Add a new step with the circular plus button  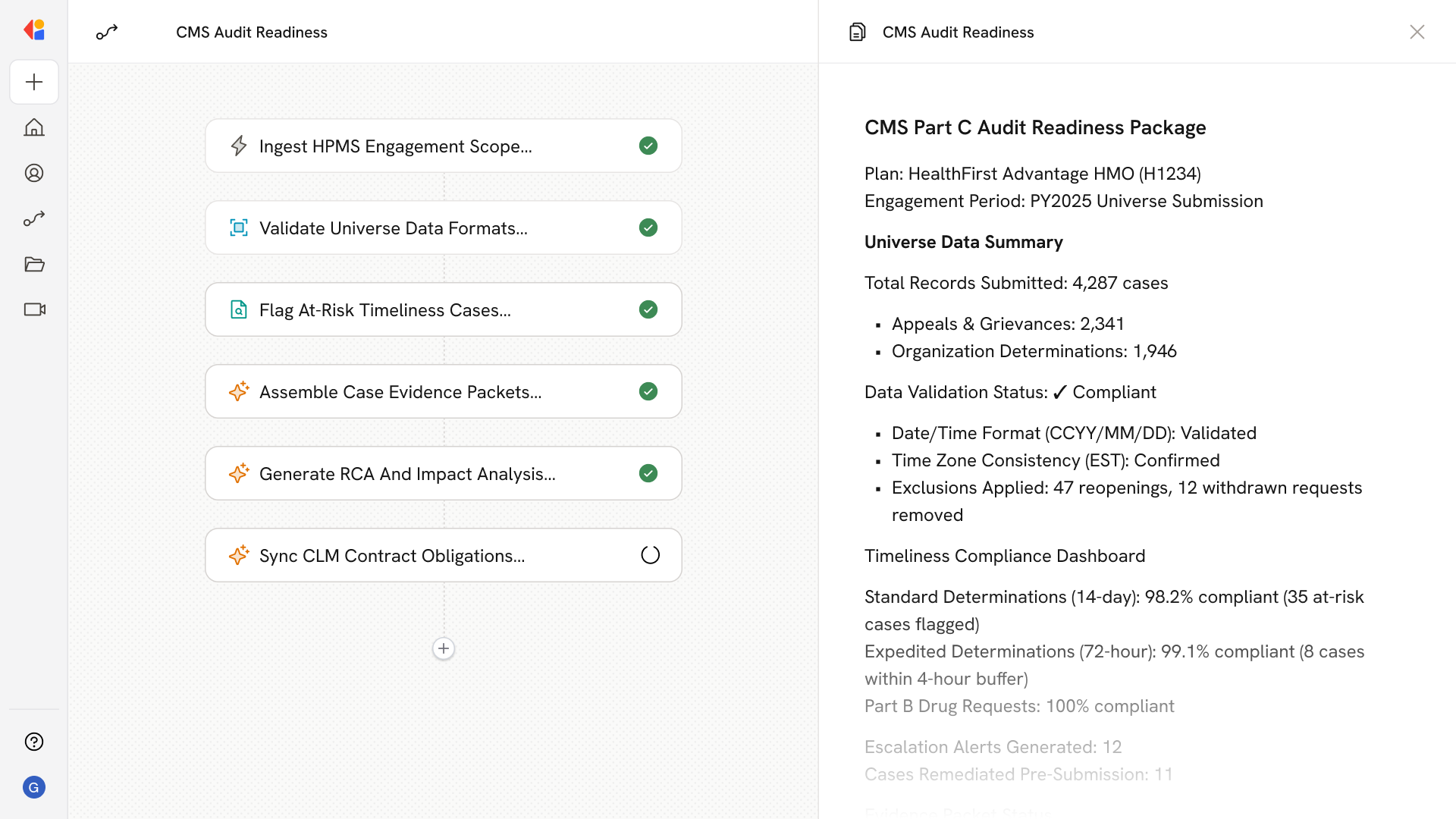tap(444, 648)
